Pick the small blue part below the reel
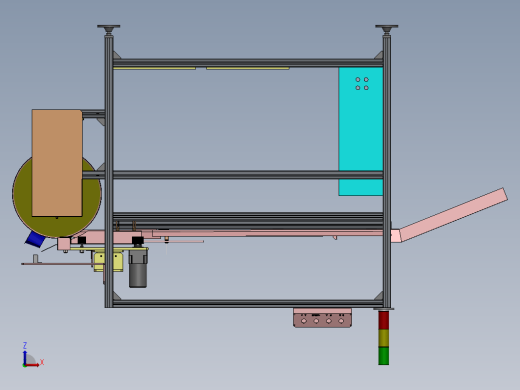The height and width of the screenshot is (390, 520). [35, 239]
